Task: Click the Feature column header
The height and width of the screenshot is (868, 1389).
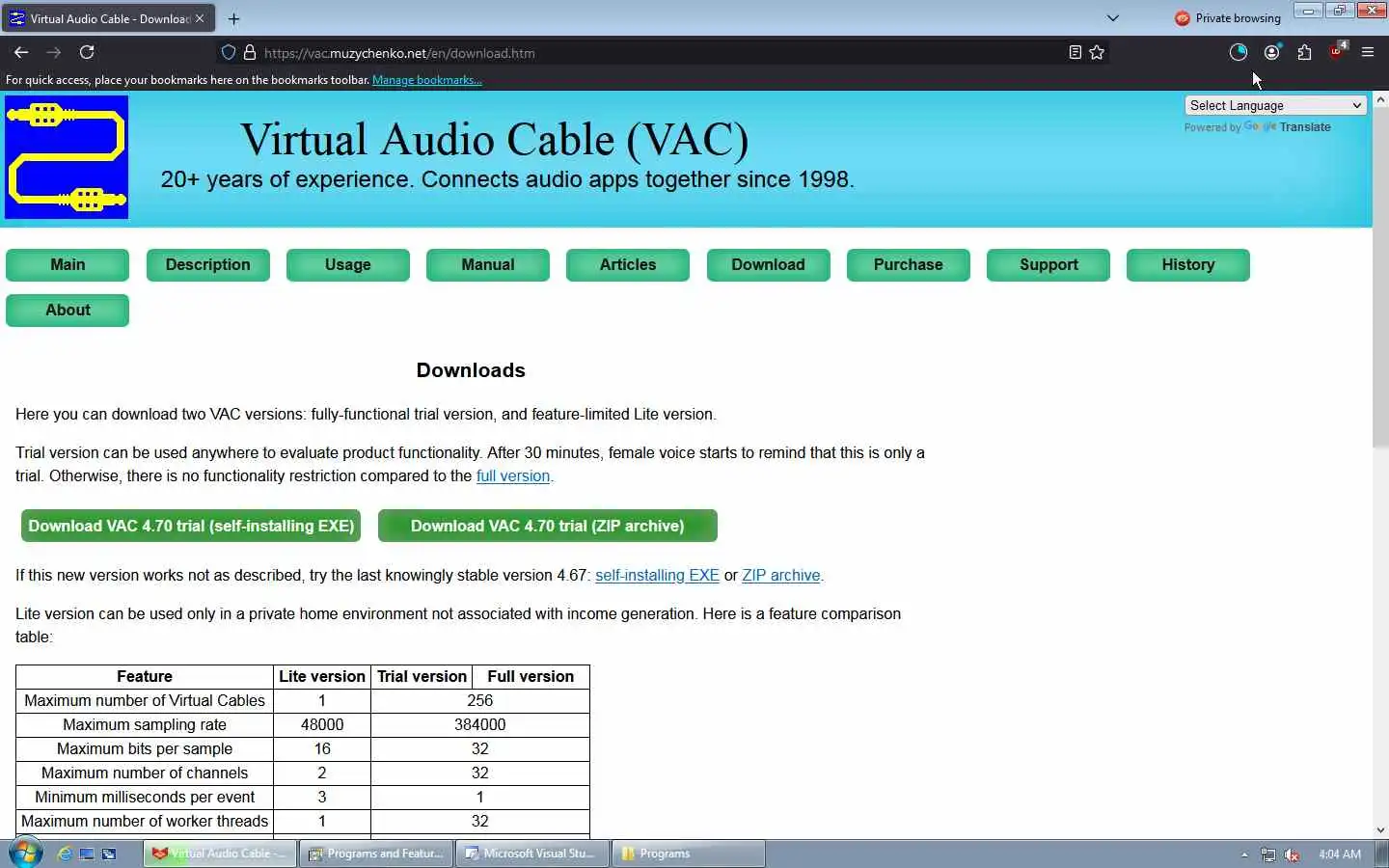Action: click(x=145, y=676)
